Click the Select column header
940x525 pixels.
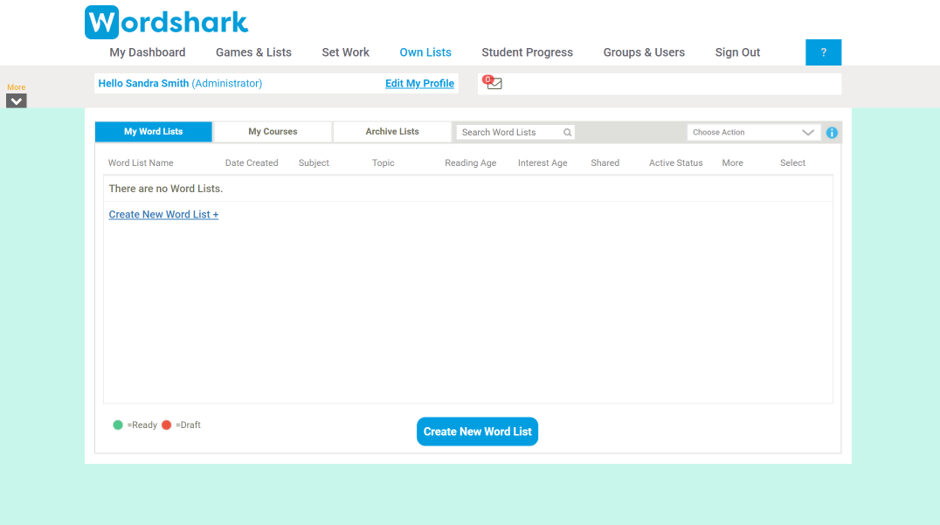tap(793, 163)
